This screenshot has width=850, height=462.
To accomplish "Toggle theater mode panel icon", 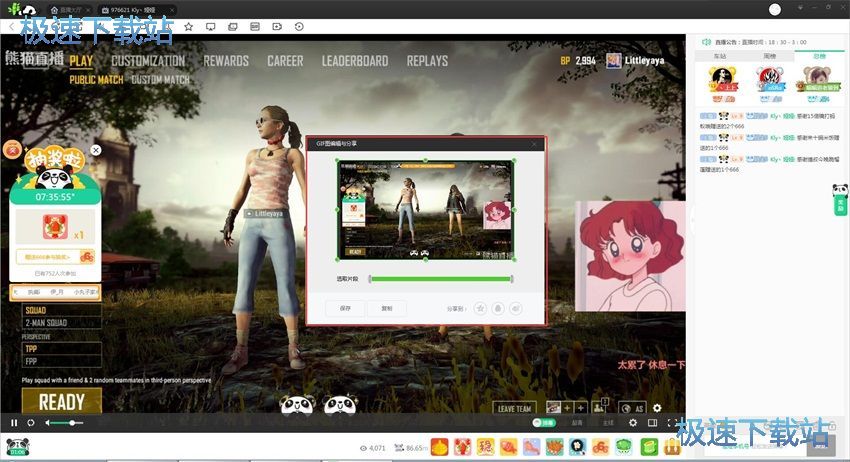I will [x=653, y=422].
